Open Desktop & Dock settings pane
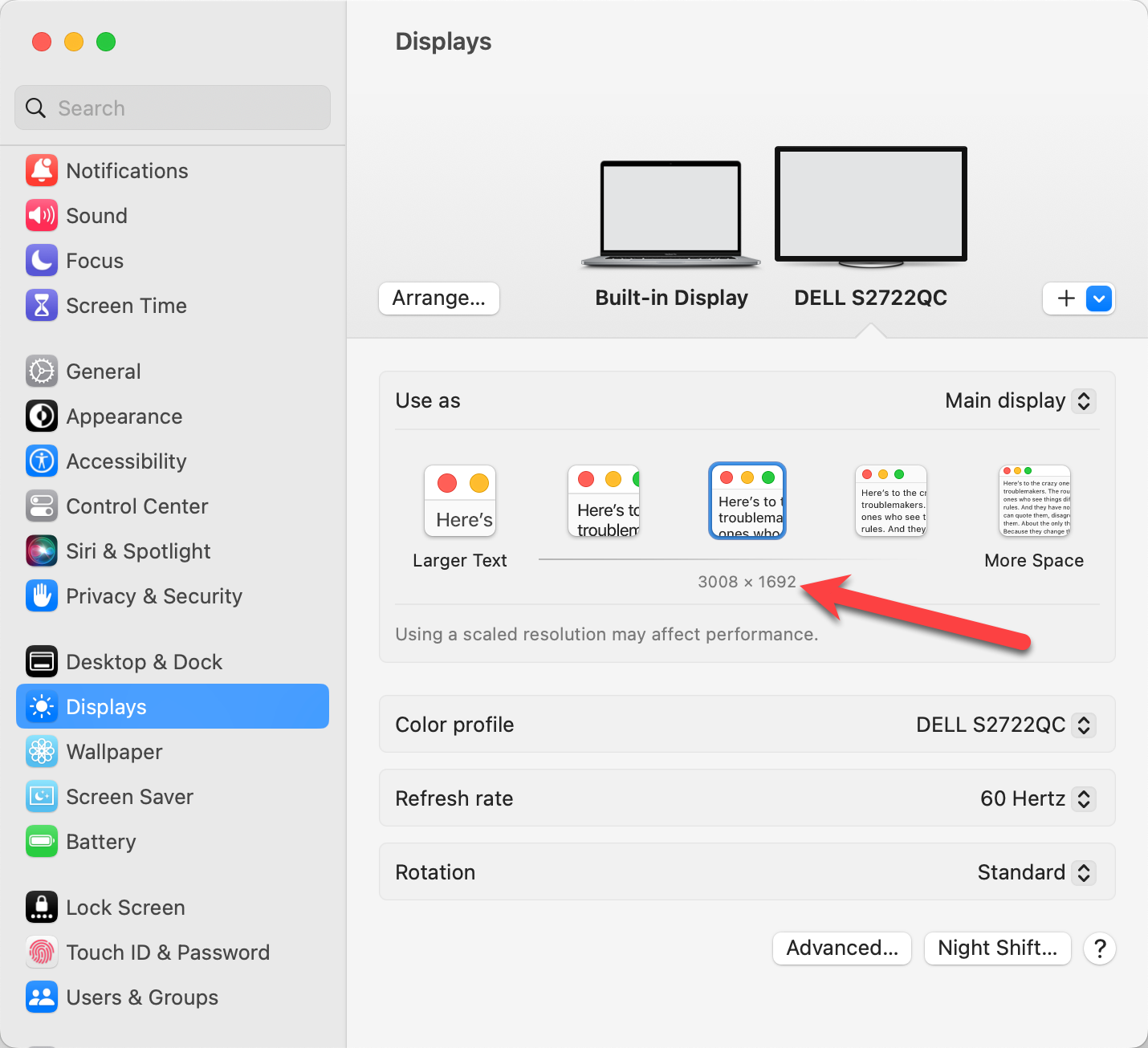Image resolution: width=1148 pixels, height=1048 pixels. [144, 662]
